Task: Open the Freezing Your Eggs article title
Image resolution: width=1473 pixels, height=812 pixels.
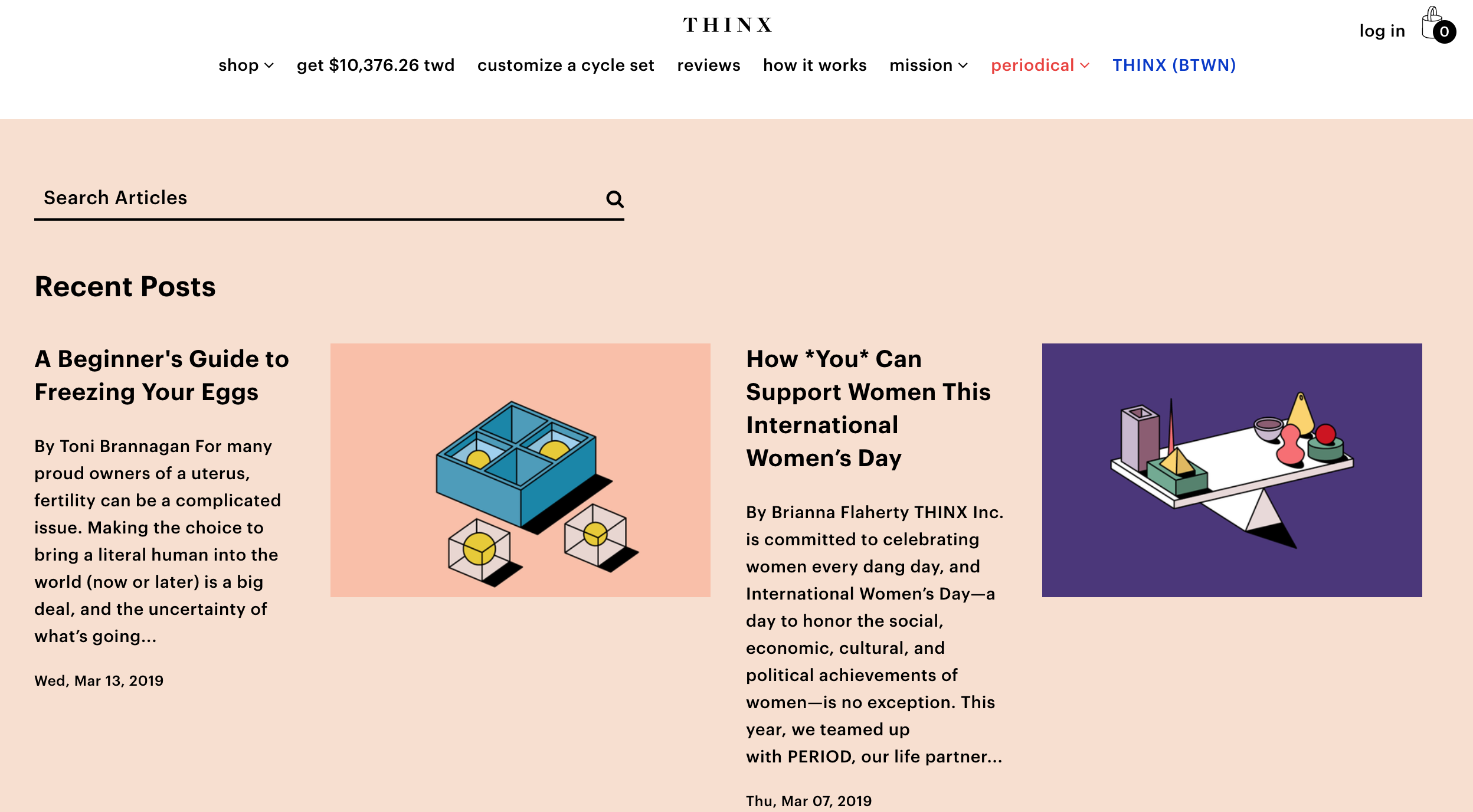Action: click(x=162, y=375)
